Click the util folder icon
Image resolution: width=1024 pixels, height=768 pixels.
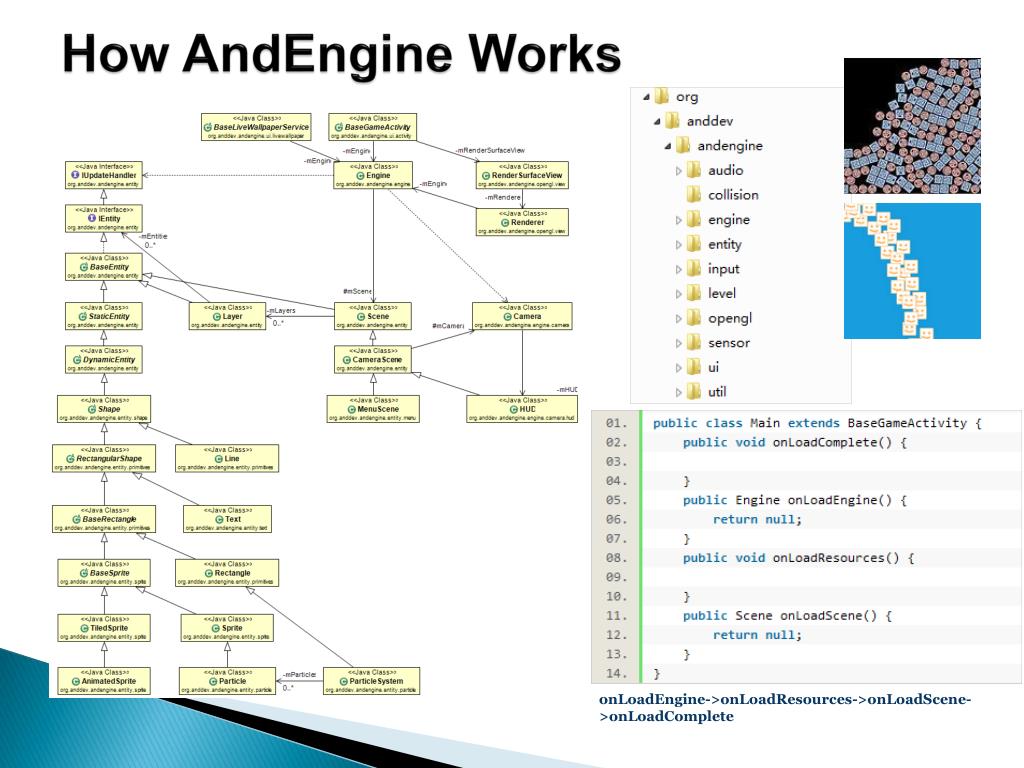click(694, 392)
